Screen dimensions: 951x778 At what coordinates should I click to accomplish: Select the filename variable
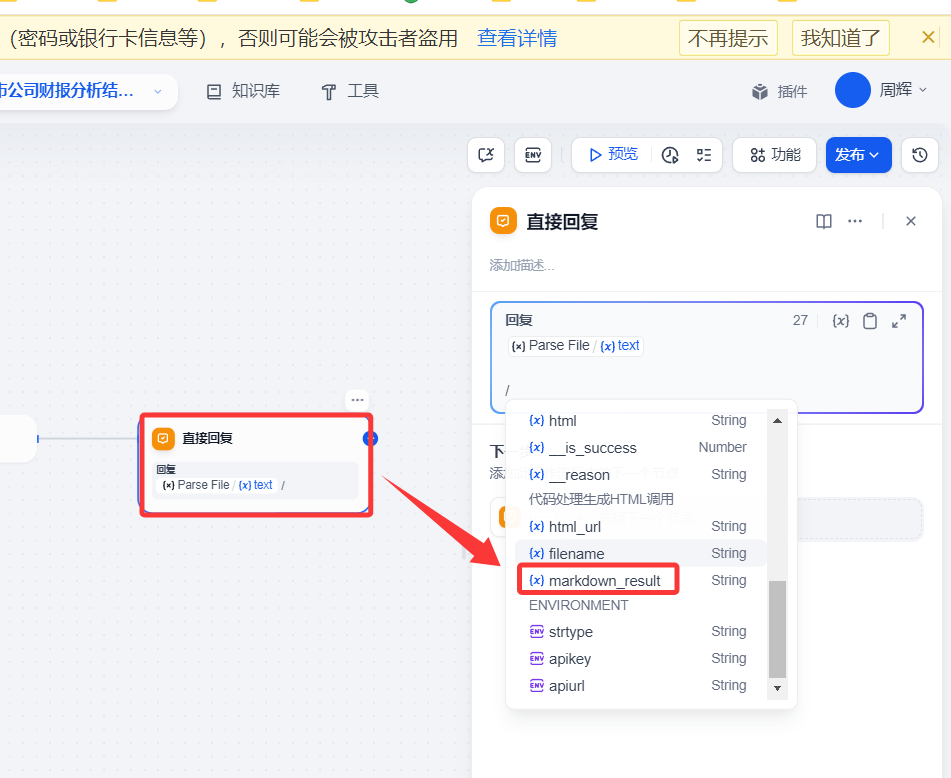tap(640, 553)
